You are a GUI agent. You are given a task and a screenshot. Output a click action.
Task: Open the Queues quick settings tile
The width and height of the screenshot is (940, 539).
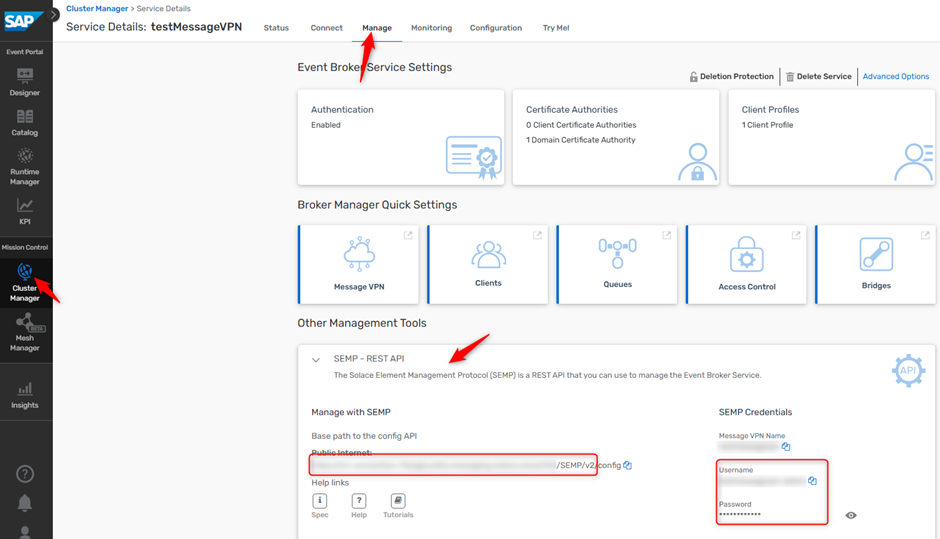click(x=617, y=264)
